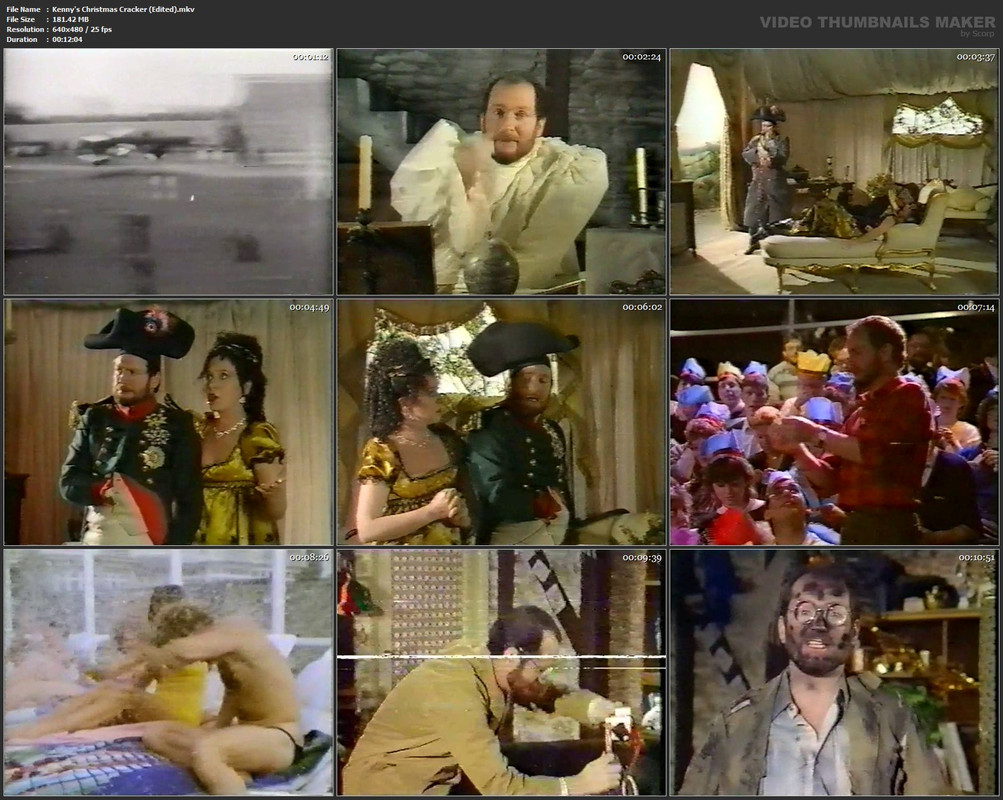
Task: Click the duration value '00:12:04'
Action: tap(67, 40)
